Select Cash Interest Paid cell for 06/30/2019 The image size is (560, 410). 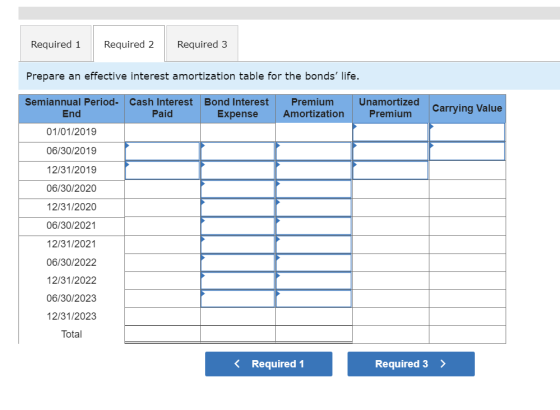(x=162, y=151)
